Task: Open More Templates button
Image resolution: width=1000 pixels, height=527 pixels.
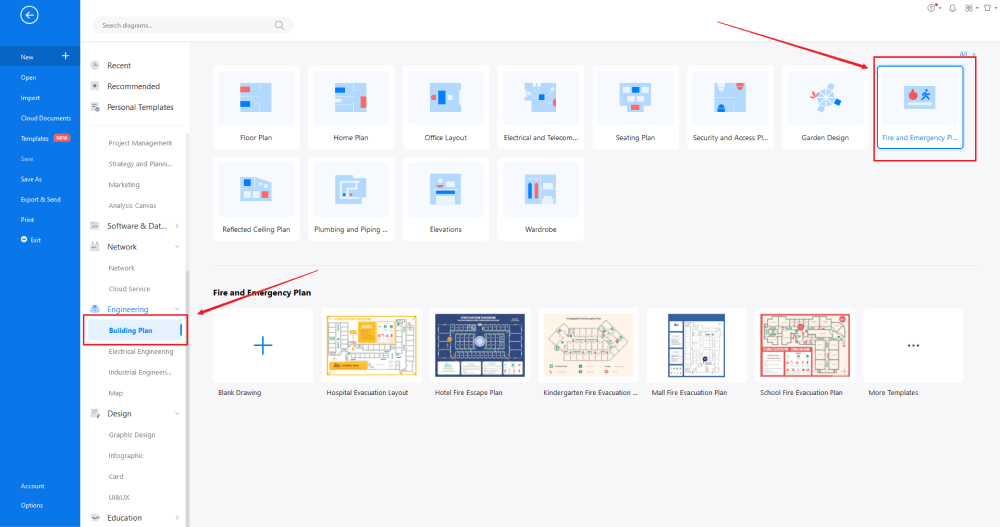Action: coord(913,345)
